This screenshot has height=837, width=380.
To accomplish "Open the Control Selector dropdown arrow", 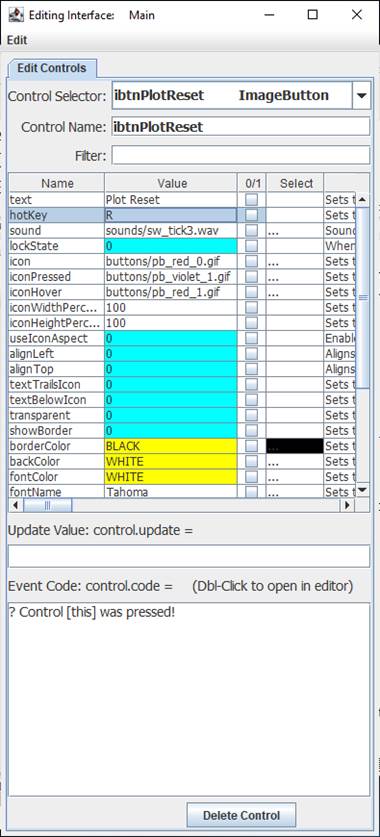I will click(362, 96).
